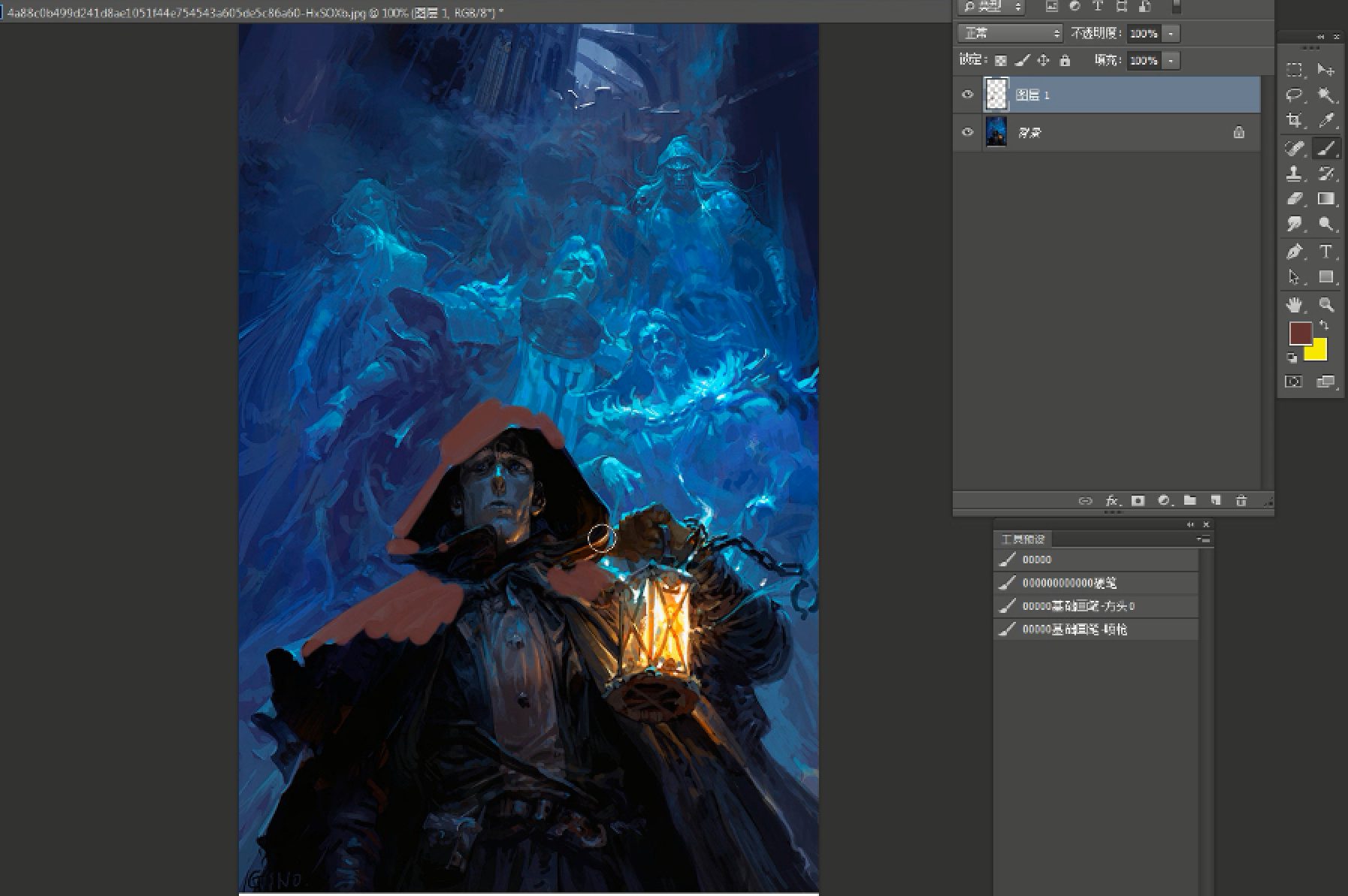Viewport: 1348px width, 896px height.
Task: Hide the 背景 layer visibility
Action: point(968,132)
